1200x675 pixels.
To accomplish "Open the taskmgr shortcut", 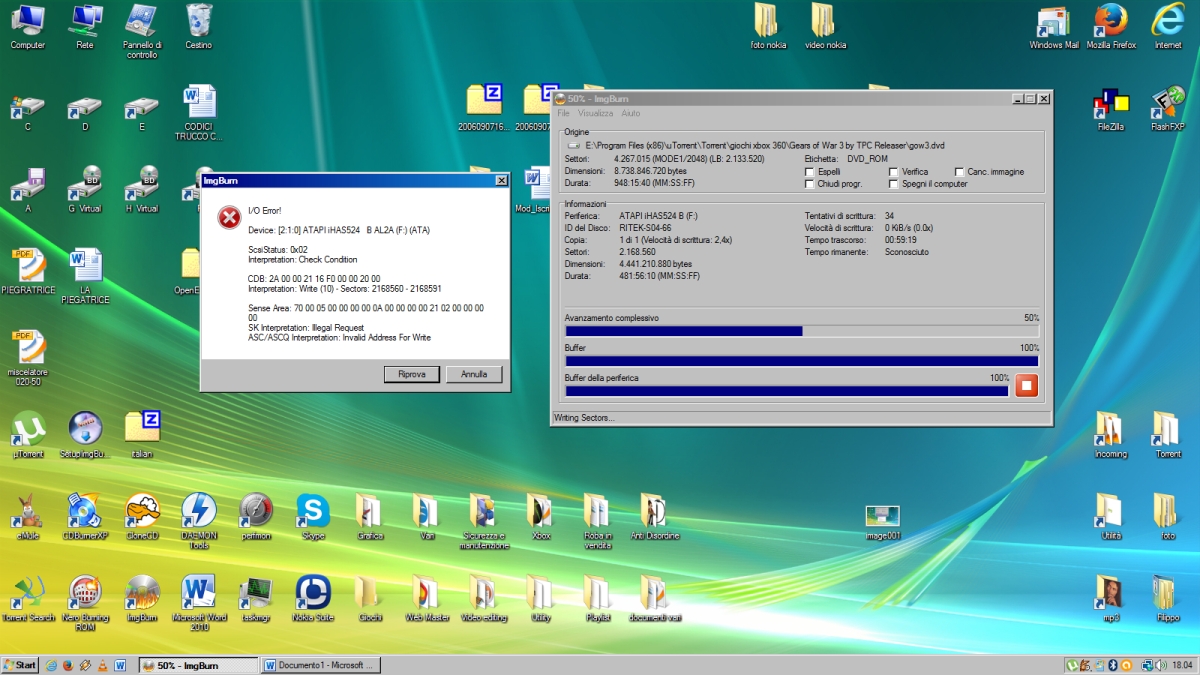I will pos(256,598).
